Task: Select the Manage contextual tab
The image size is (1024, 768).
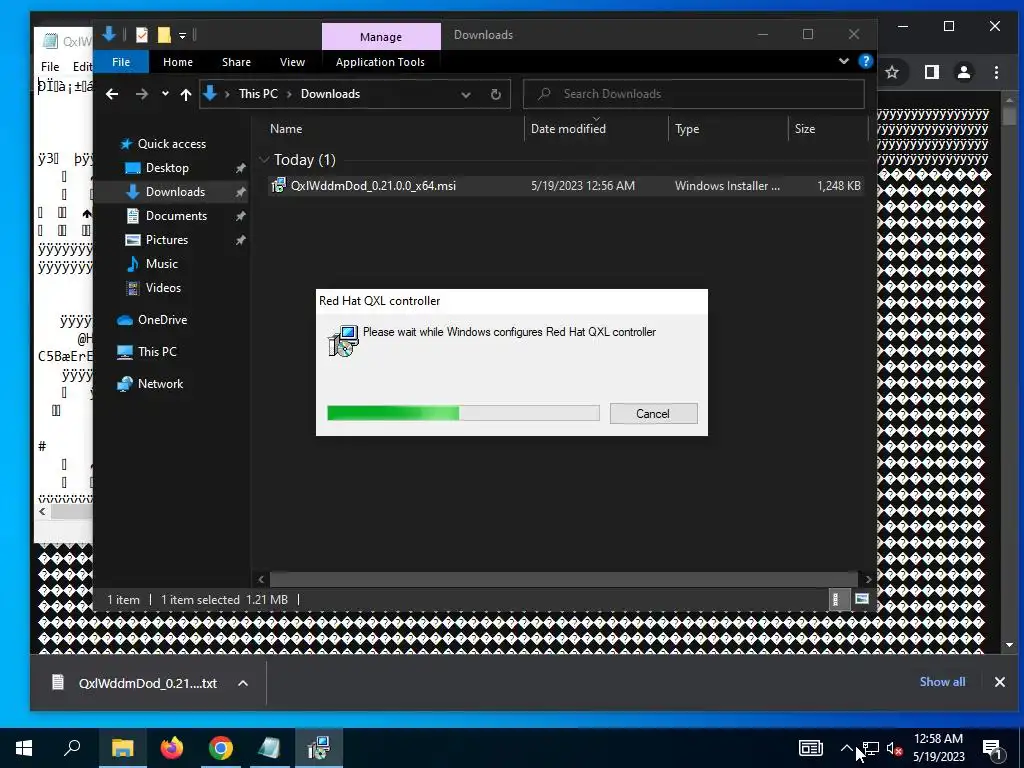Action: pyautogui.click(x=381, y=37)
